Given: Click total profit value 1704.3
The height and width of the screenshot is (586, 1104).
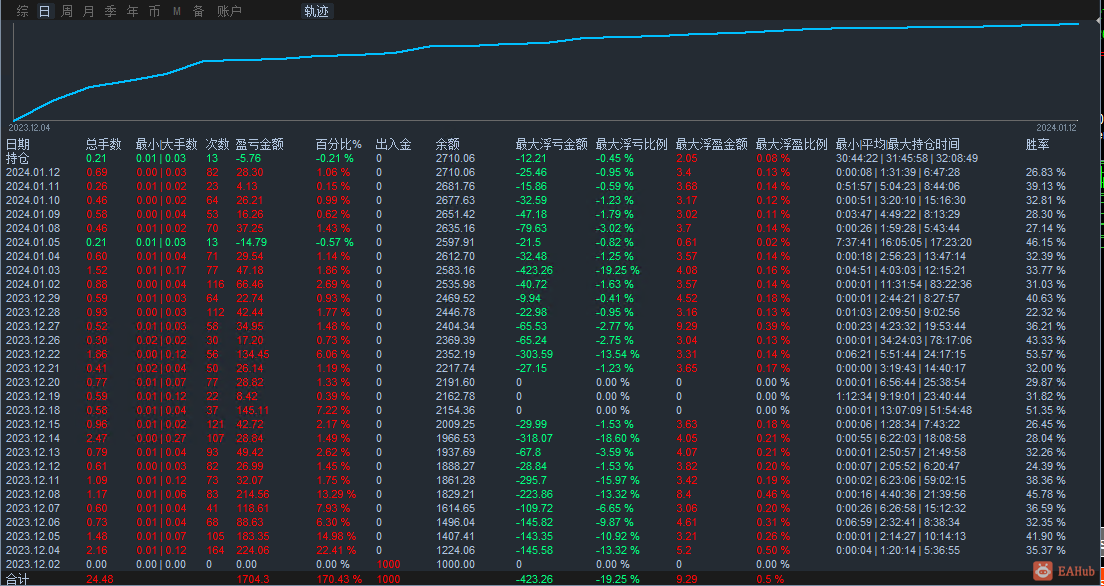Looking at the screenshot, I should tap(252, 579).
